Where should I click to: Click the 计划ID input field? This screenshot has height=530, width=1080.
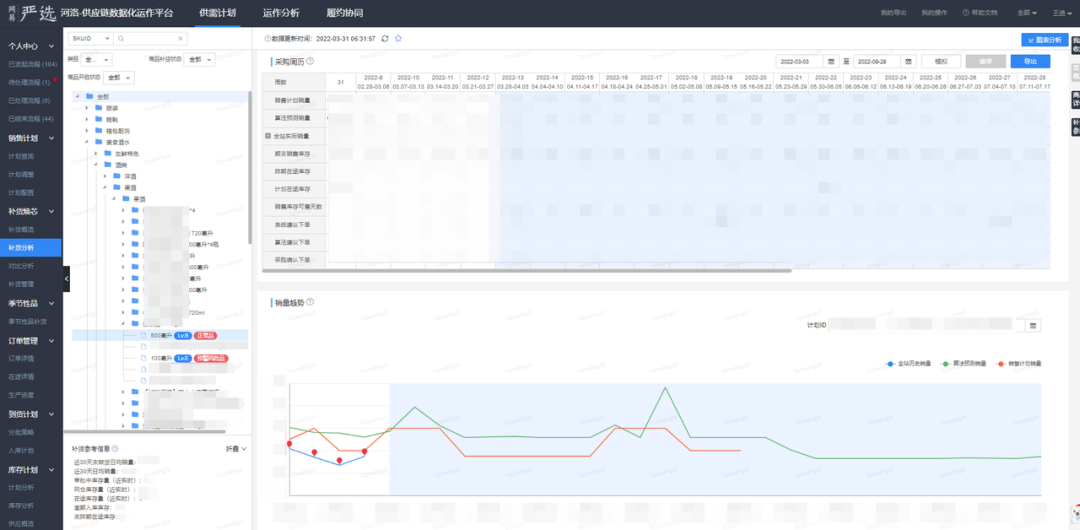click(926, 325)
